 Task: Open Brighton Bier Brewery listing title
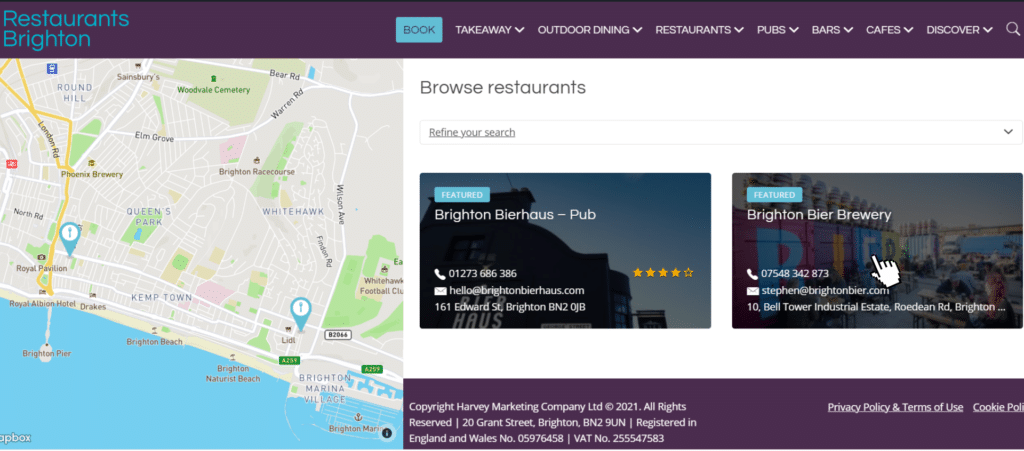[x=819, y=214]
